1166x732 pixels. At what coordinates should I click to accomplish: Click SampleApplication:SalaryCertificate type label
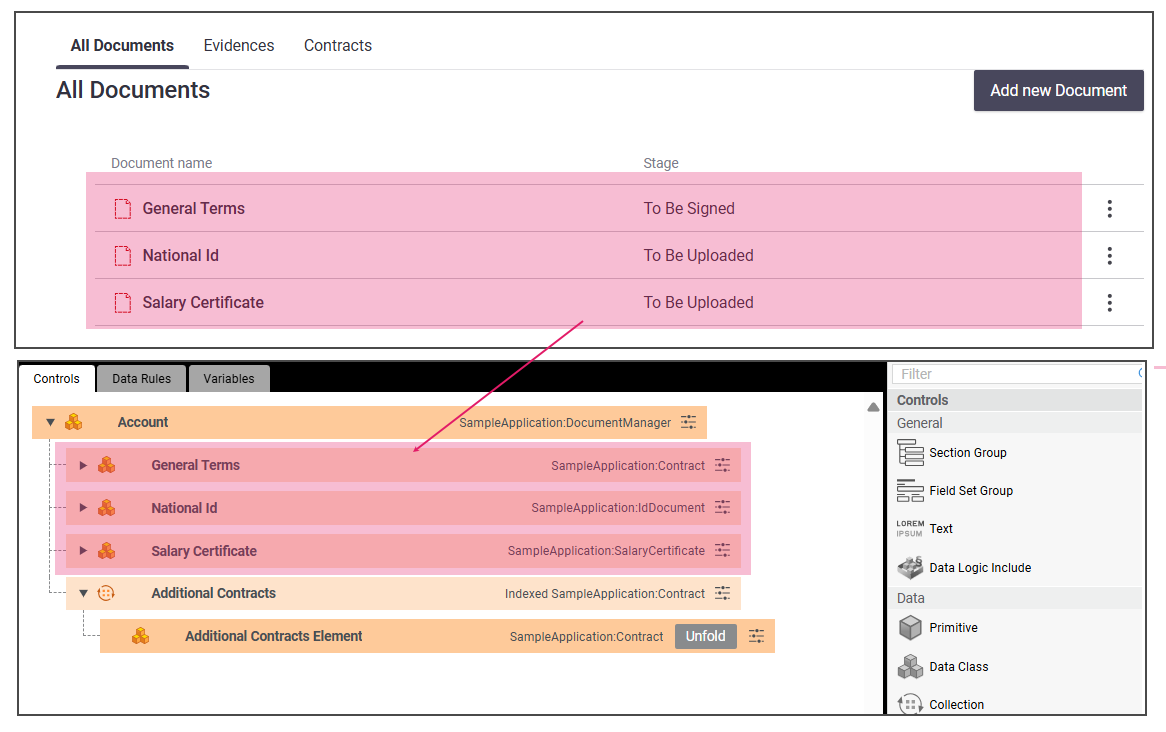[x=606, y=550]
